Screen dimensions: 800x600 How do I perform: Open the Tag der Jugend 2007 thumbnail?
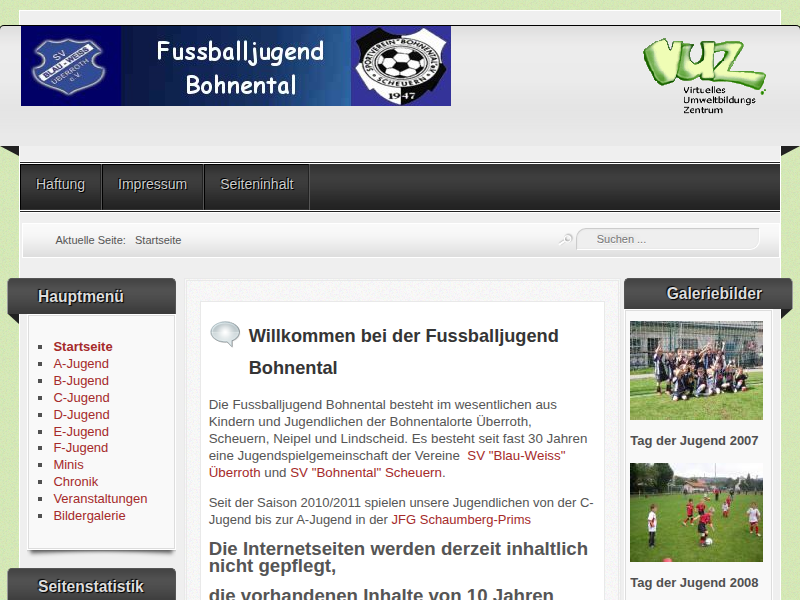pyautogui.click(x=696, y=370)
